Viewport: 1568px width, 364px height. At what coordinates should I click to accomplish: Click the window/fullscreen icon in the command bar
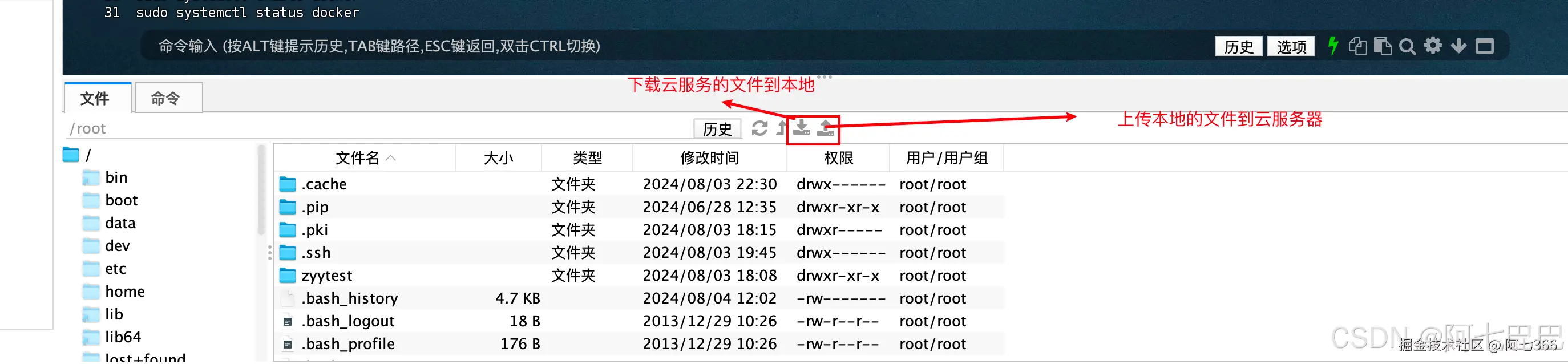click(1485, 46)
